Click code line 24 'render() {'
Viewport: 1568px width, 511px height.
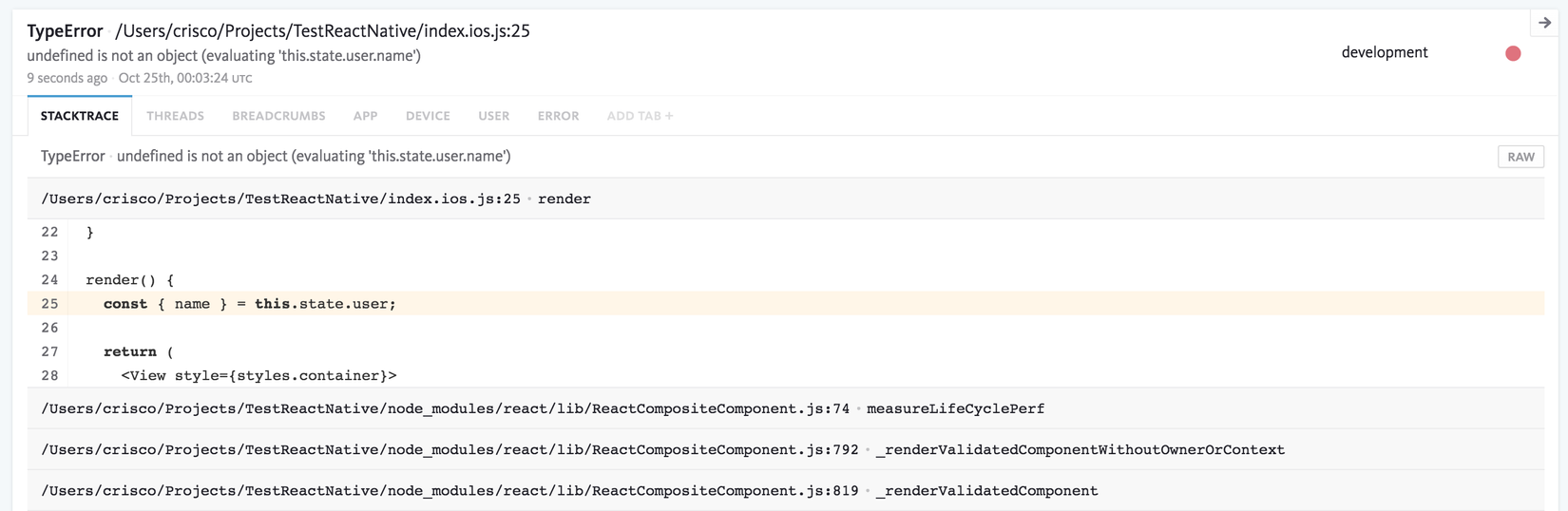(130, 280)
